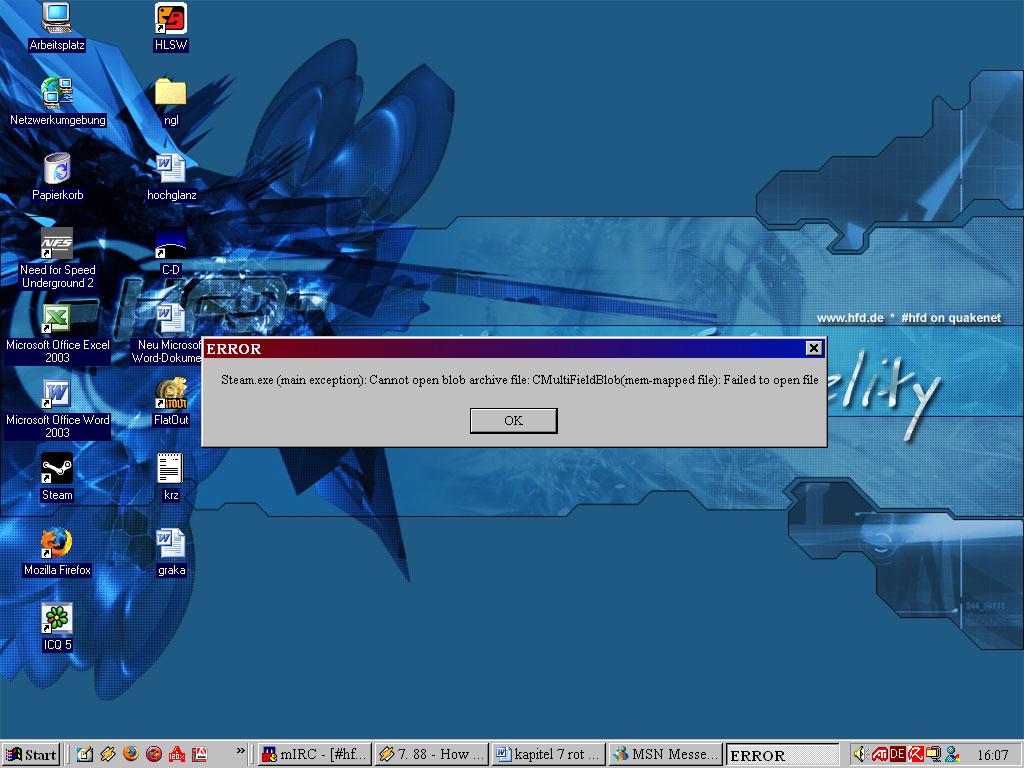Viewport: 1024px width, 768px height.
Task: Select the FlatOut game shortcut
Action: 170,402
